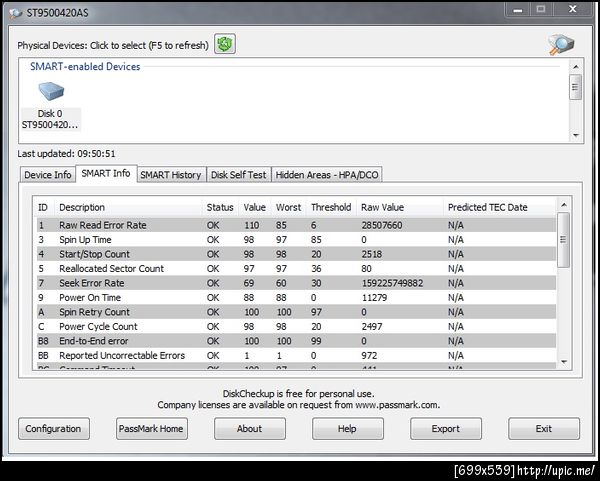Click the Status column header
600x481 pixels.
pos(220,207)
